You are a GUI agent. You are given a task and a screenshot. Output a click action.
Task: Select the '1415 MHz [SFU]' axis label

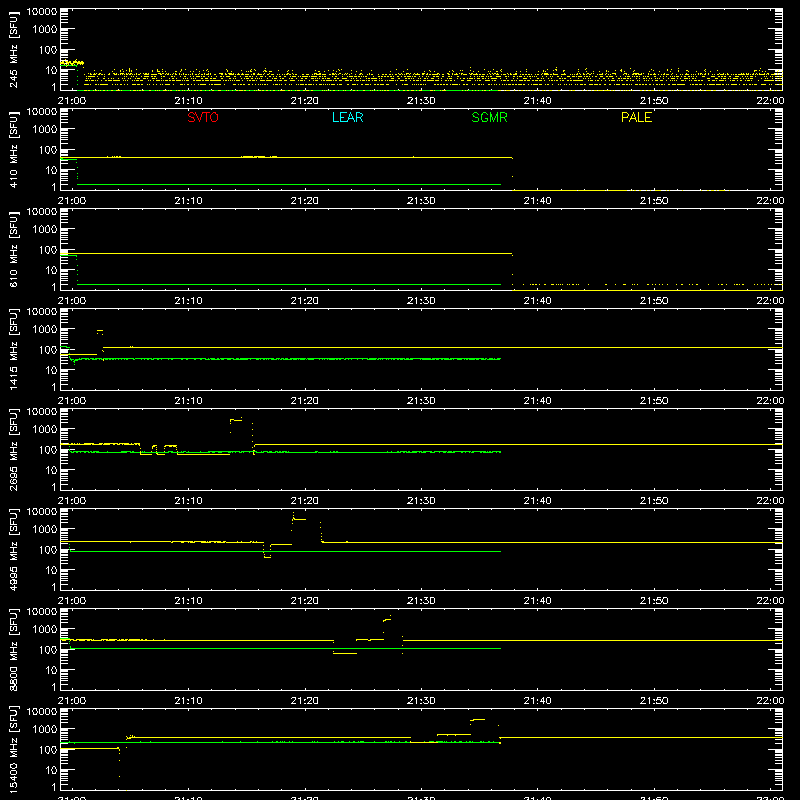click(13, 349)
